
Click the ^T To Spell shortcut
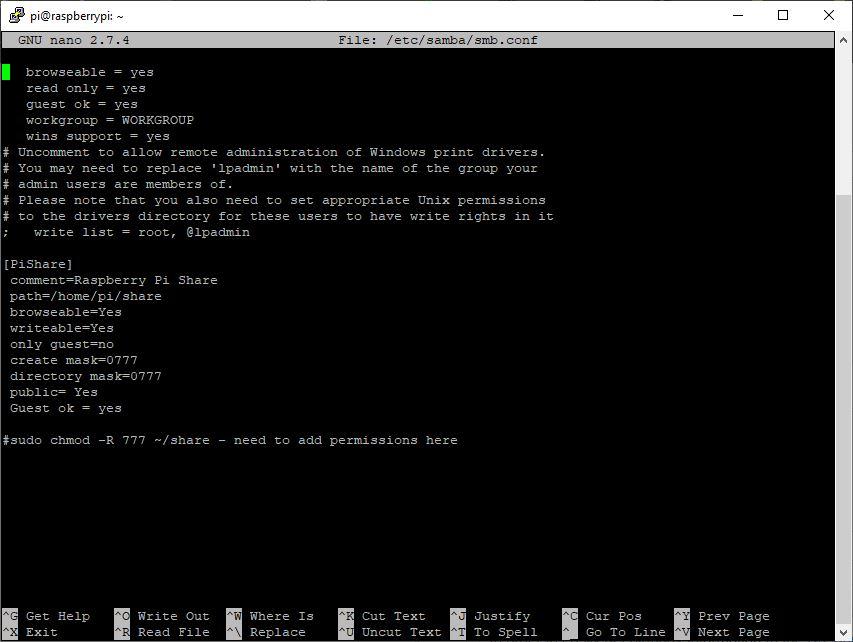tap(494, 632)
